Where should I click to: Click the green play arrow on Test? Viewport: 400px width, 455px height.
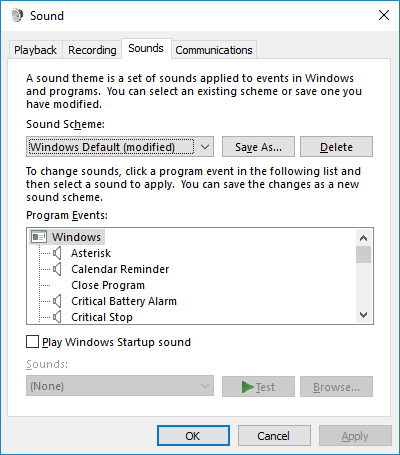click(x=248, y=387)
